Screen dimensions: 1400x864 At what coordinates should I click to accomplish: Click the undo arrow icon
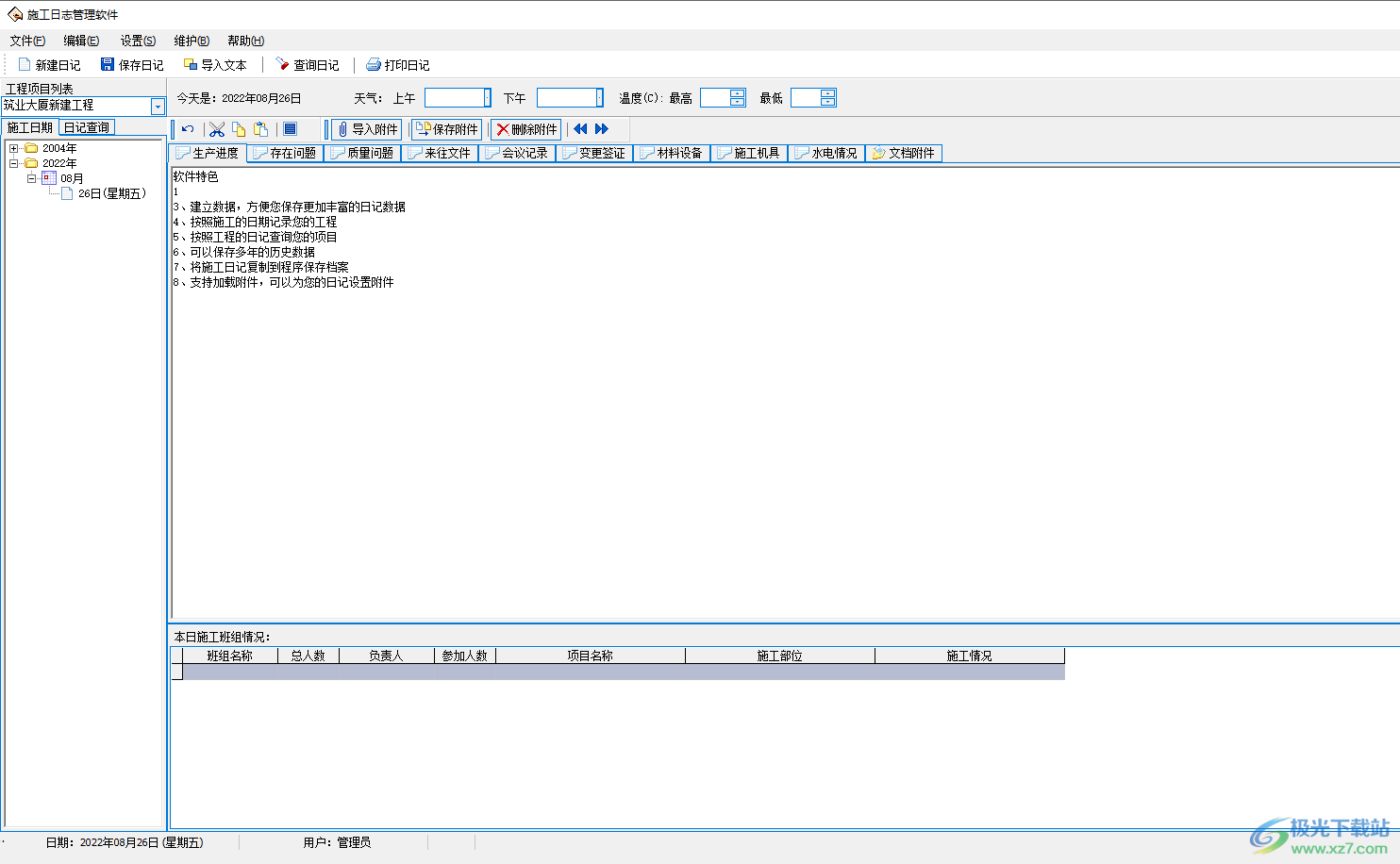coord(188,129)
